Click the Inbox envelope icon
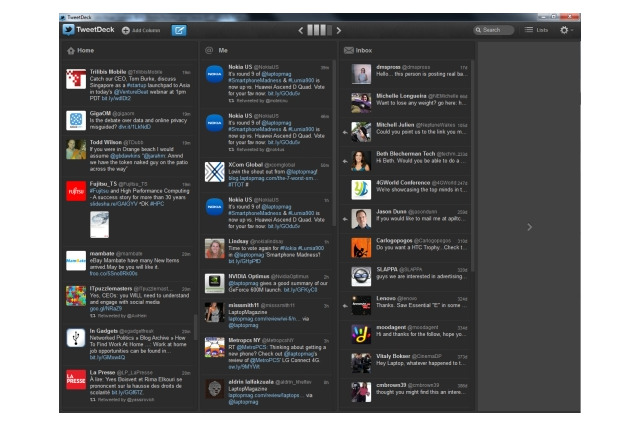640x426 pixels. (349, 51)
